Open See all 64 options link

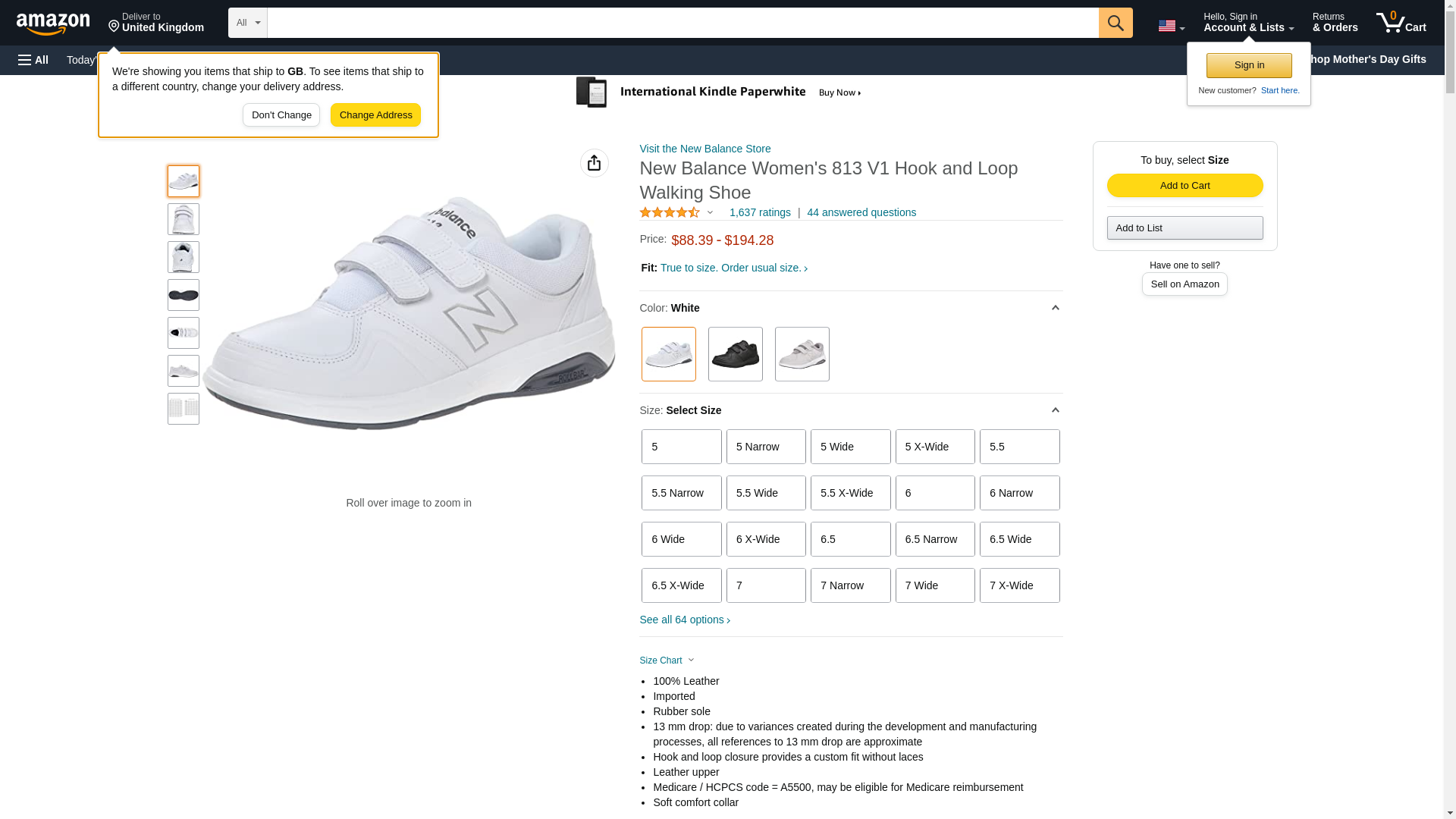pyautogui.click(x=685, y=620)
